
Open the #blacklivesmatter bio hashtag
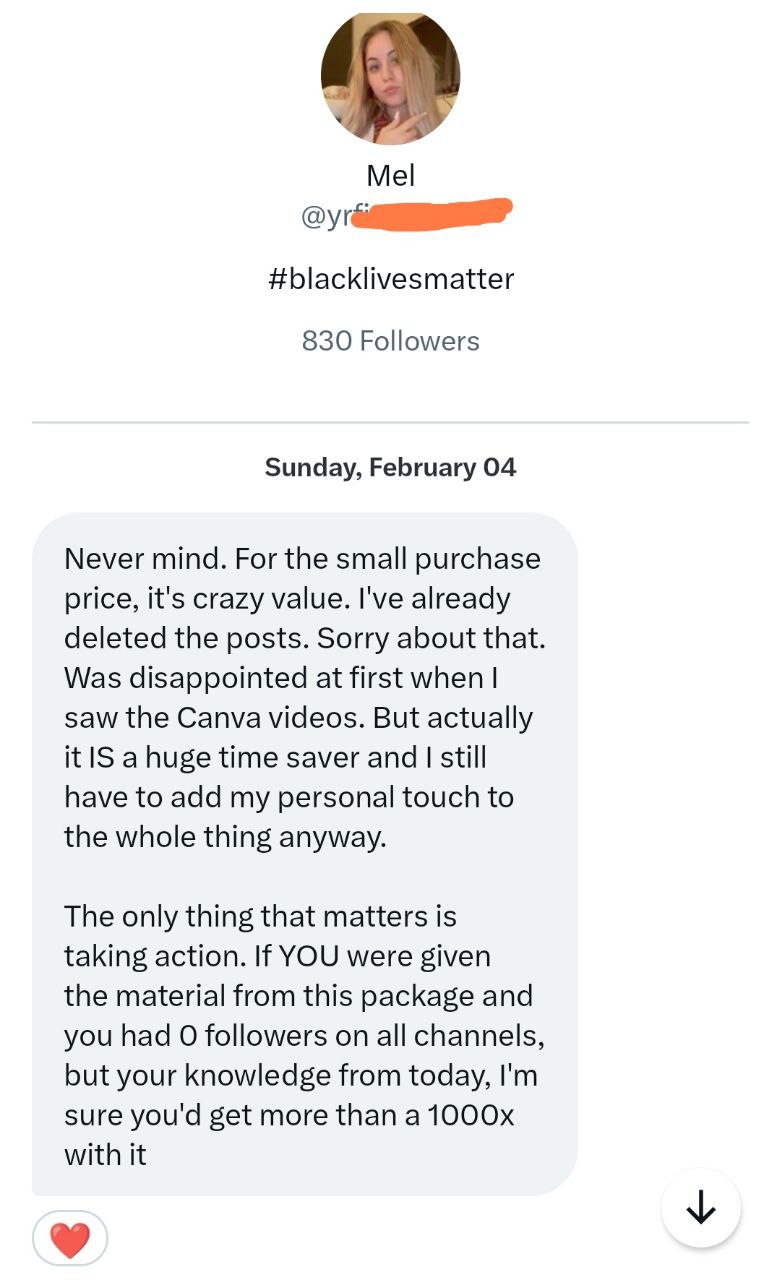pos(390,278)
